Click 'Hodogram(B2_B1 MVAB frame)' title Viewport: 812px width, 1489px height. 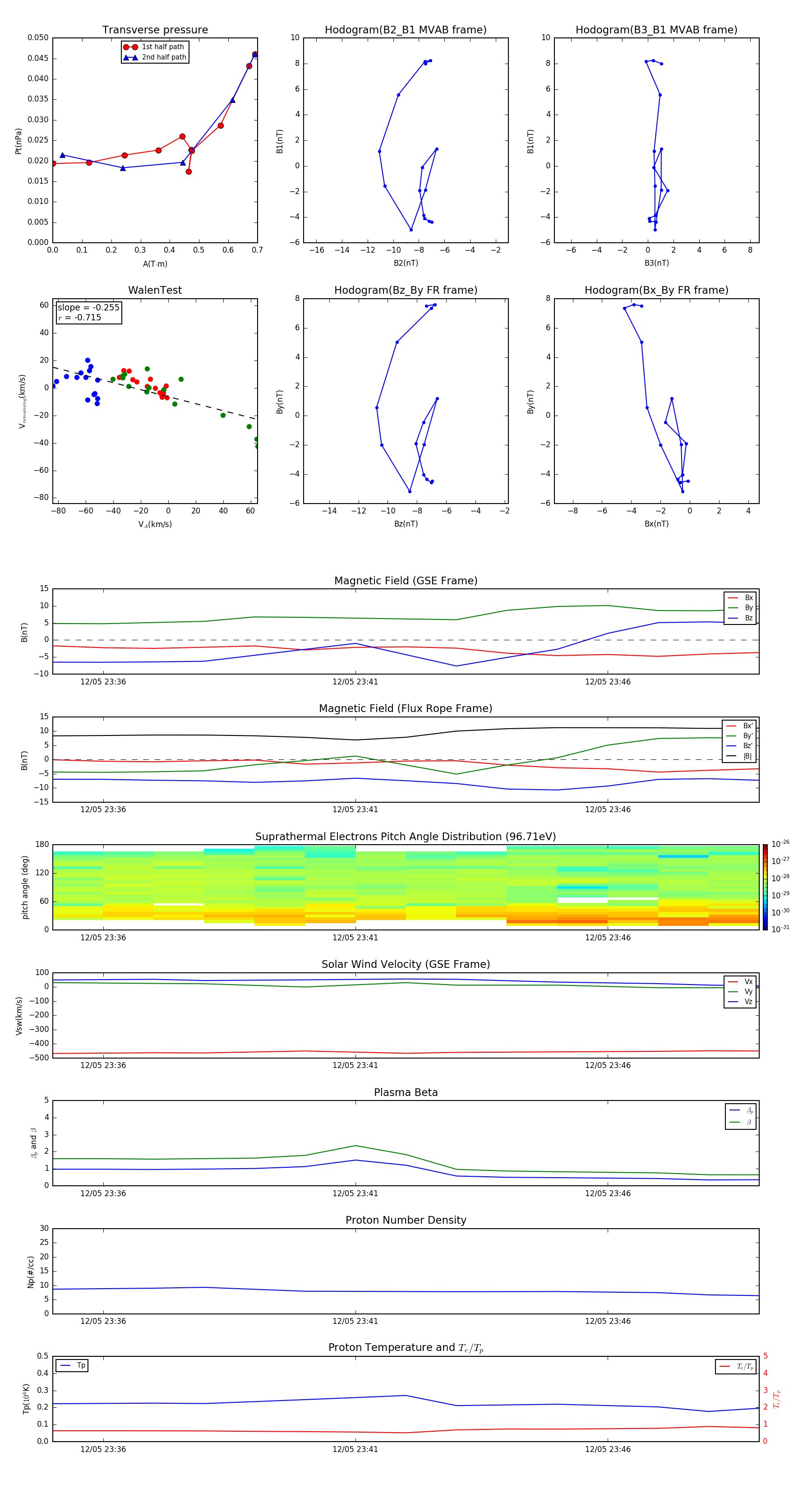406,30
